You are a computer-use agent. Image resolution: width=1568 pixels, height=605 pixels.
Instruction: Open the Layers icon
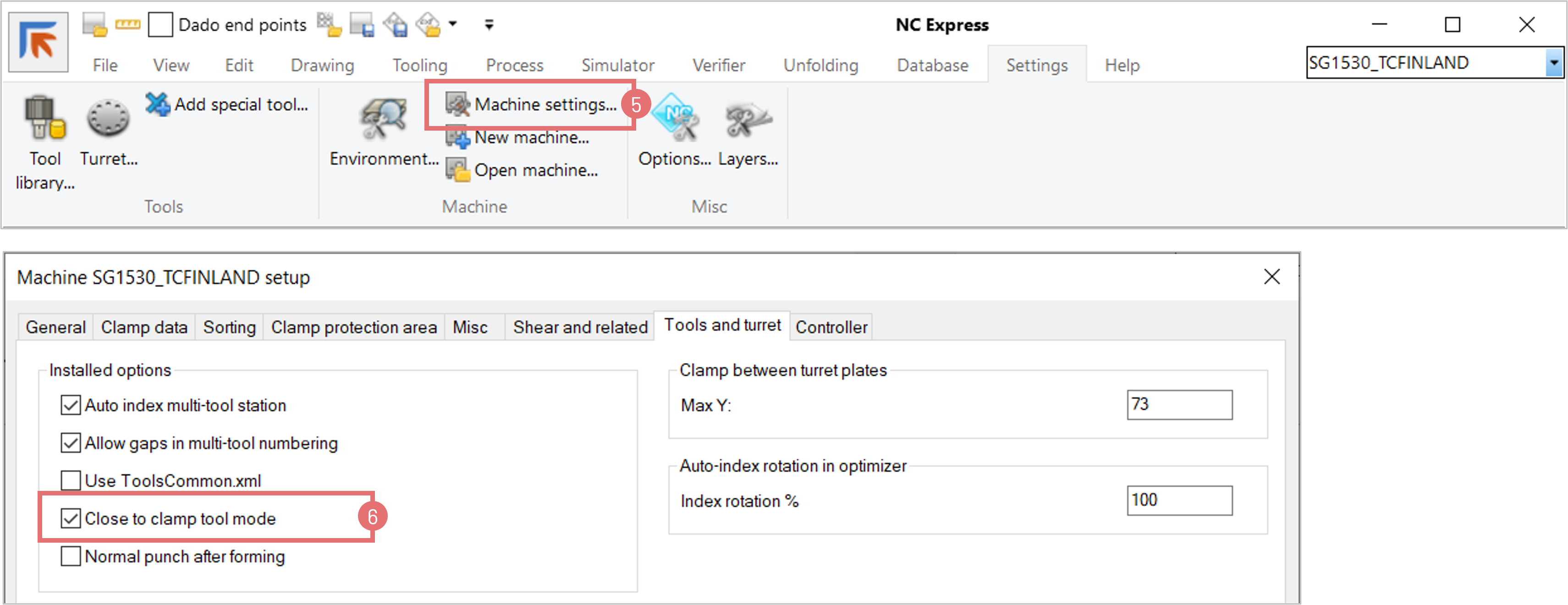(748, 119)
